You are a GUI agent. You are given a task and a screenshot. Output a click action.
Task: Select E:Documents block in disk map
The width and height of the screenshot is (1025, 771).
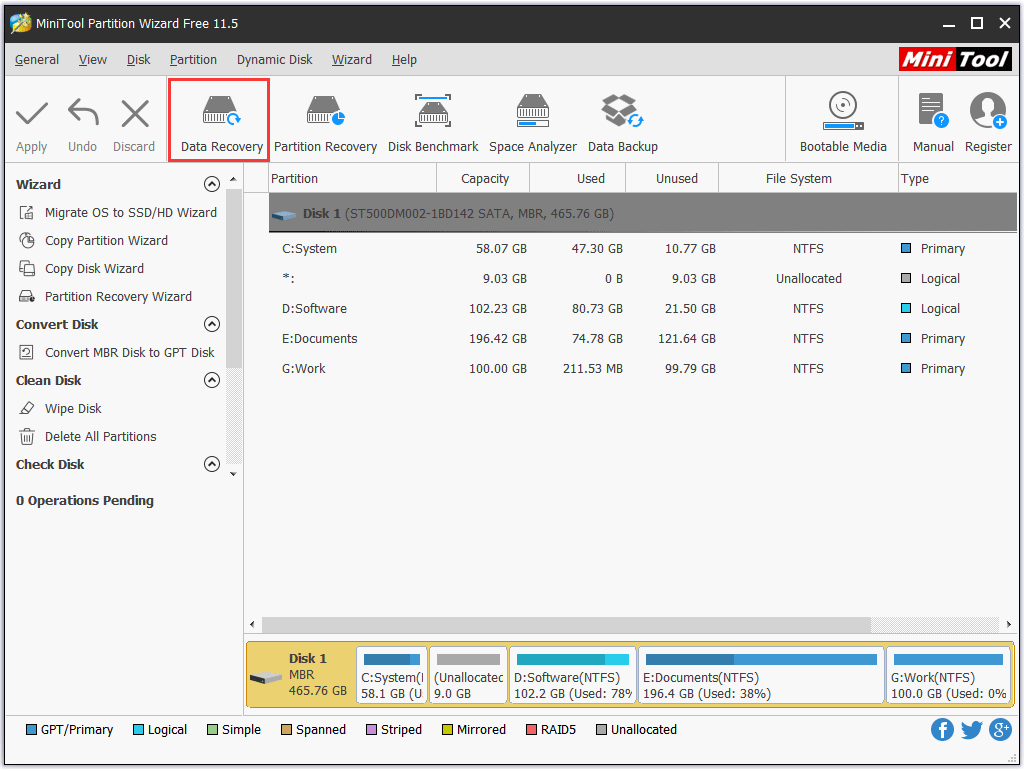coord(761,676)
